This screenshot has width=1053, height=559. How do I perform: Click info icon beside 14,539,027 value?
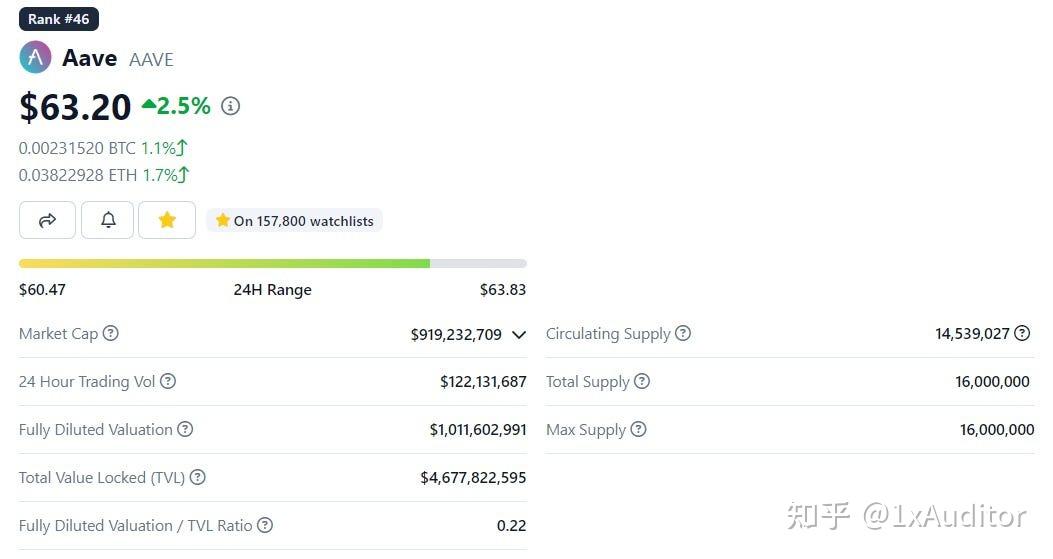tap(1022, 333)
